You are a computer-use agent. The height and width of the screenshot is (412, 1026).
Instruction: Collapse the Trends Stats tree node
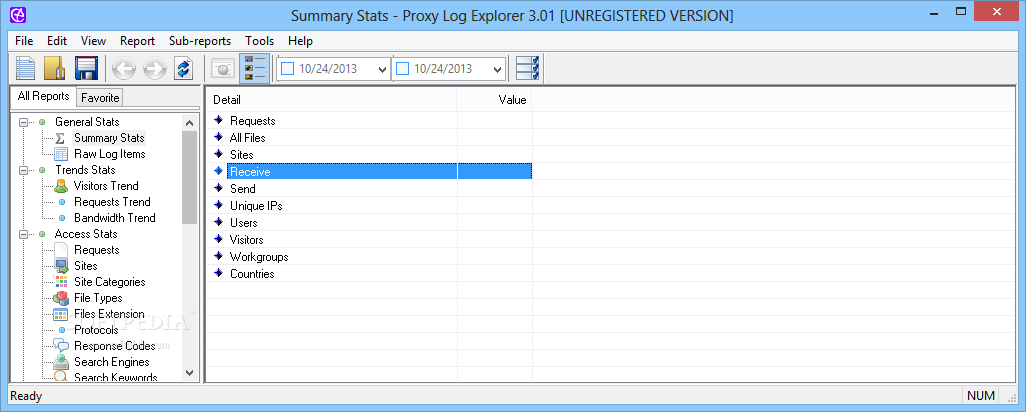tap(24, 170)
